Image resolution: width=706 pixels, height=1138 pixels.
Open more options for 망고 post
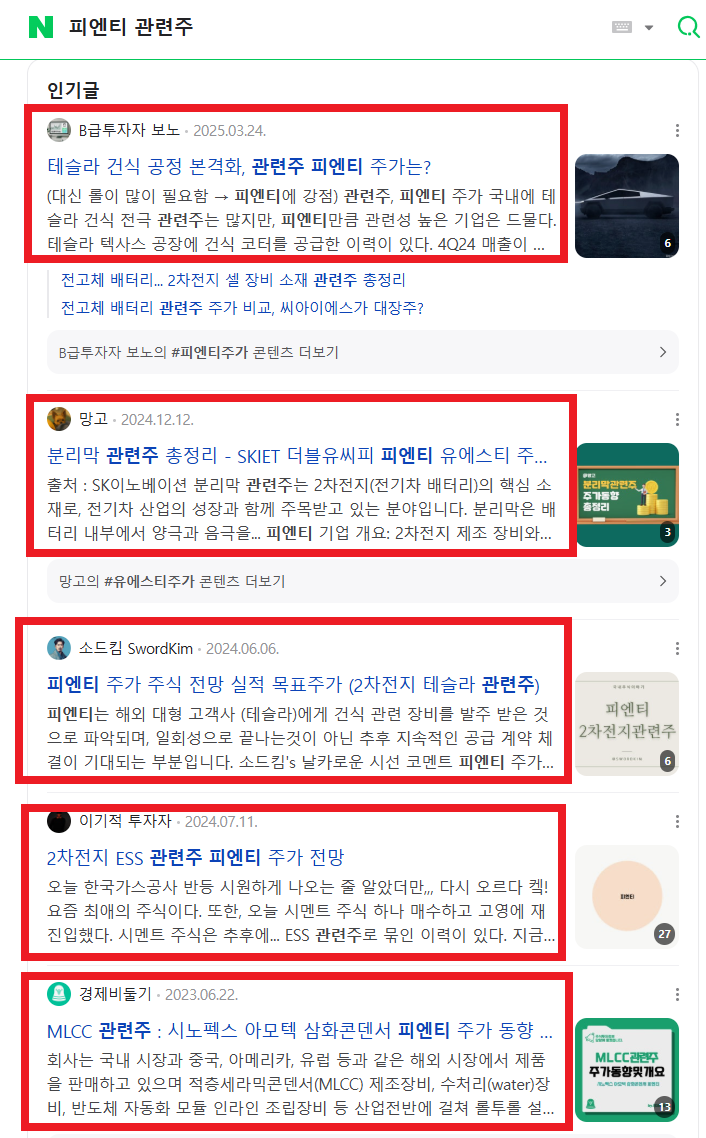pyautogui.click(x=677, y=419)
